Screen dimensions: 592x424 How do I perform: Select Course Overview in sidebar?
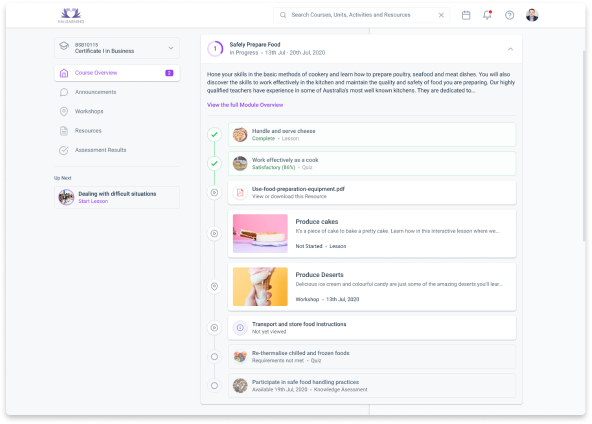[117, 73]
